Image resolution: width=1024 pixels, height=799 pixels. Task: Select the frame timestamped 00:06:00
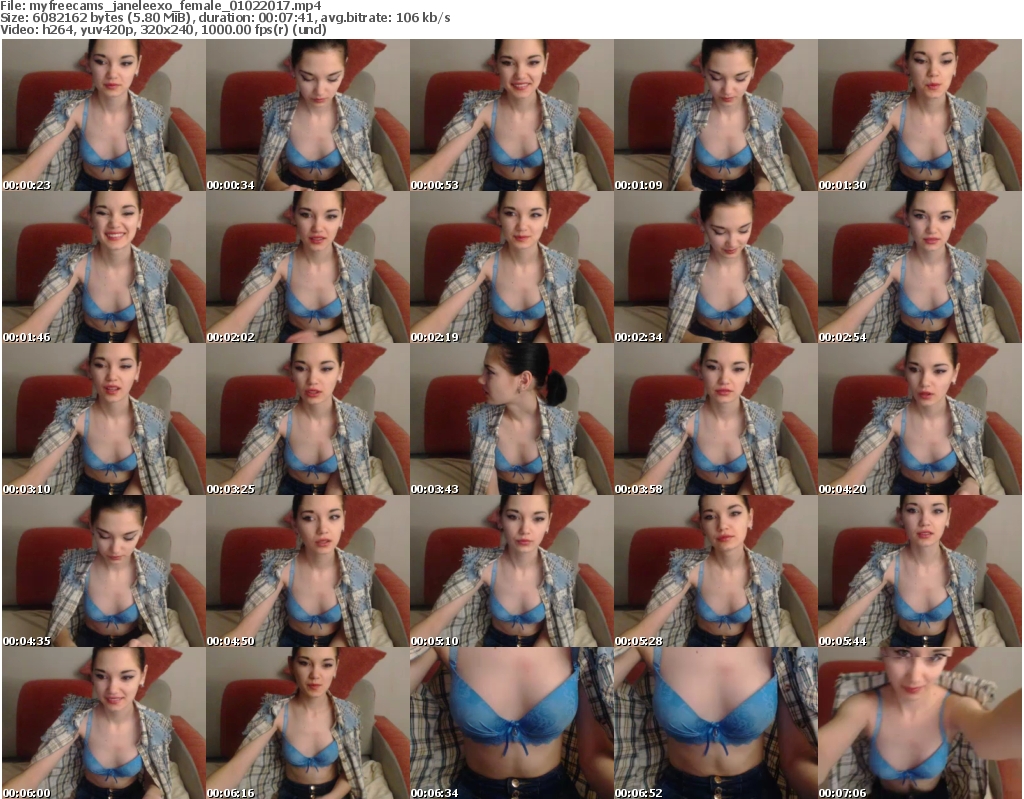(104, 723)
